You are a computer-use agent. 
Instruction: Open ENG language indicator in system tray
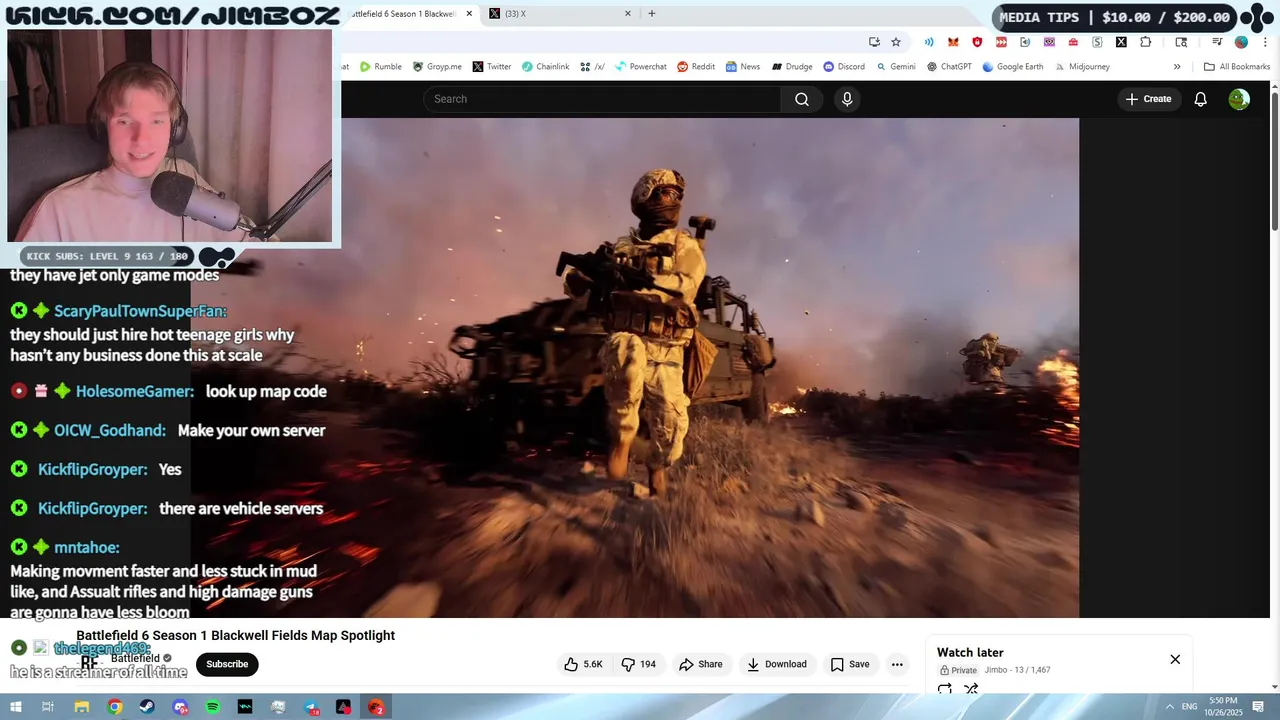1189,706
